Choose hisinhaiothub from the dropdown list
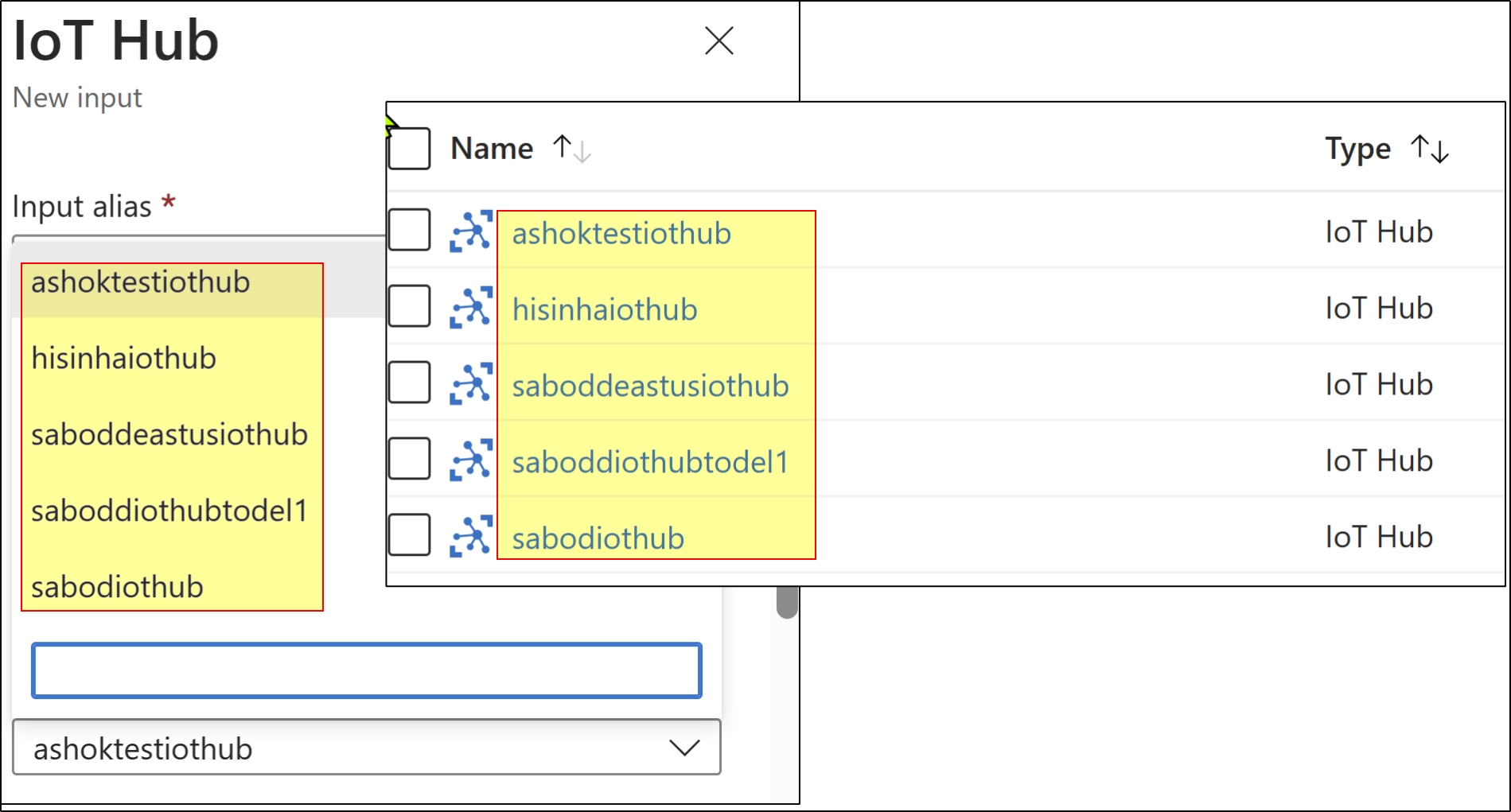 (x=123, y=359)
